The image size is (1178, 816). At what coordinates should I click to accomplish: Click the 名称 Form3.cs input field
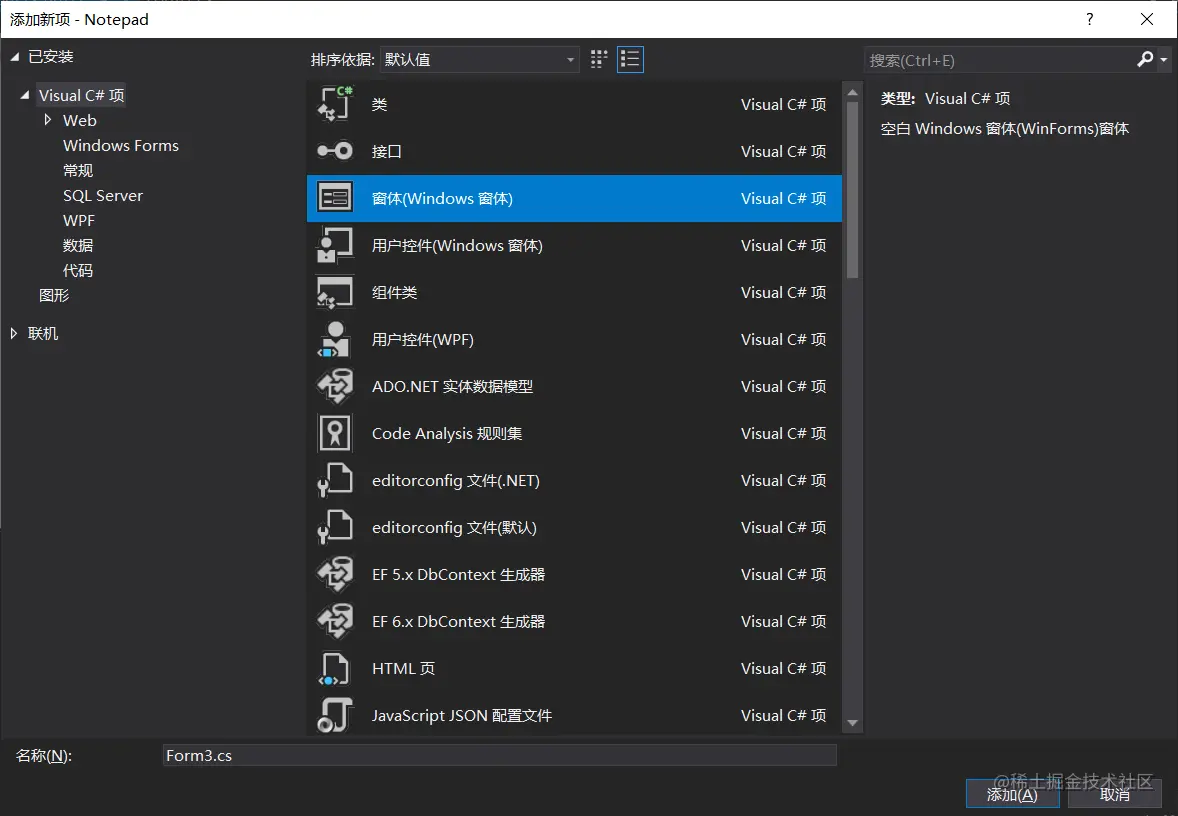click(500, 755)
